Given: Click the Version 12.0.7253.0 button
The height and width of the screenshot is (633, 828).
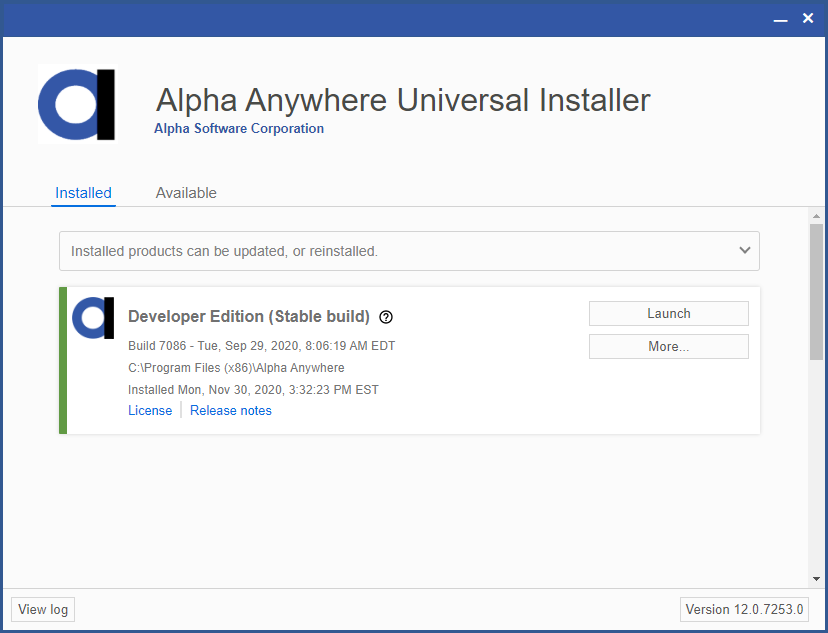Looking at the screenshot, I should (x=744, y=609).
